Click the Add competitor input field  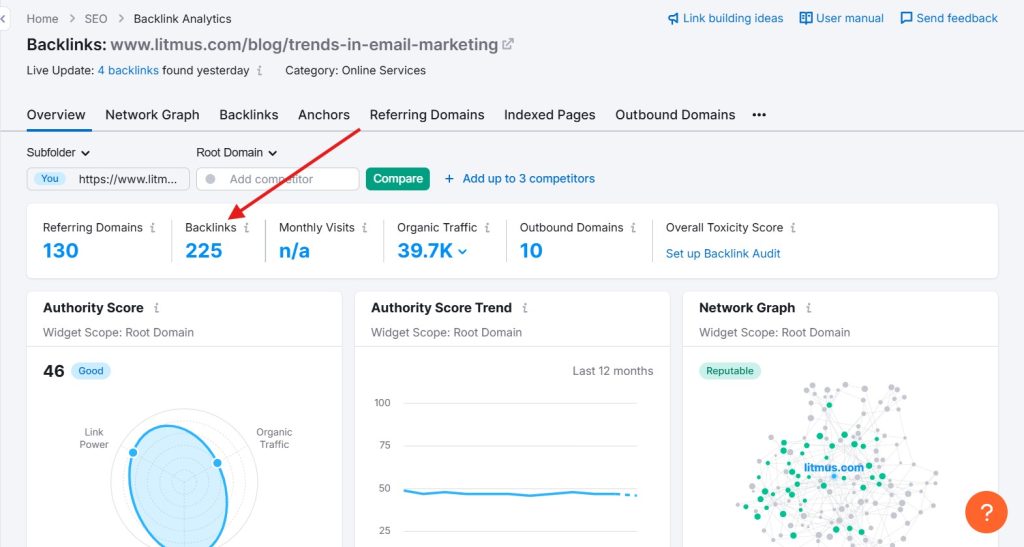pos(278,179)
